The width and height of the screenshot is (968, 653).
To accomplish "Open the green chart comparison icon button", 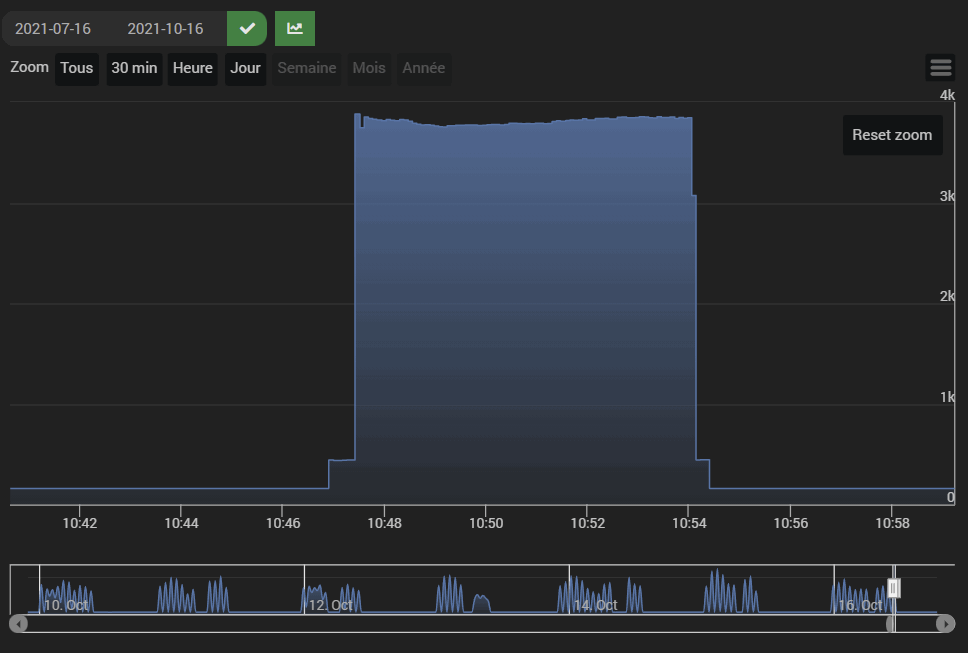I will tap(294, 28).
